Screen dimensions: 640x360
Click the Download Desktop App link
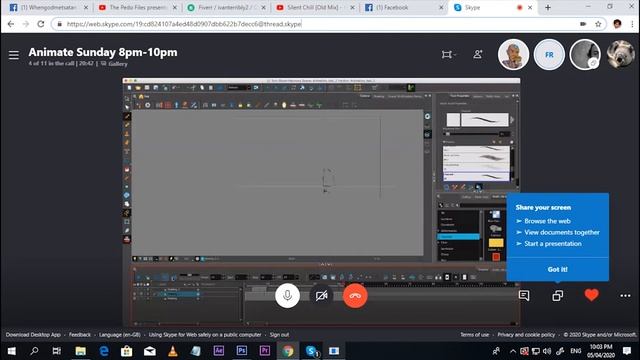pos(33,335)
